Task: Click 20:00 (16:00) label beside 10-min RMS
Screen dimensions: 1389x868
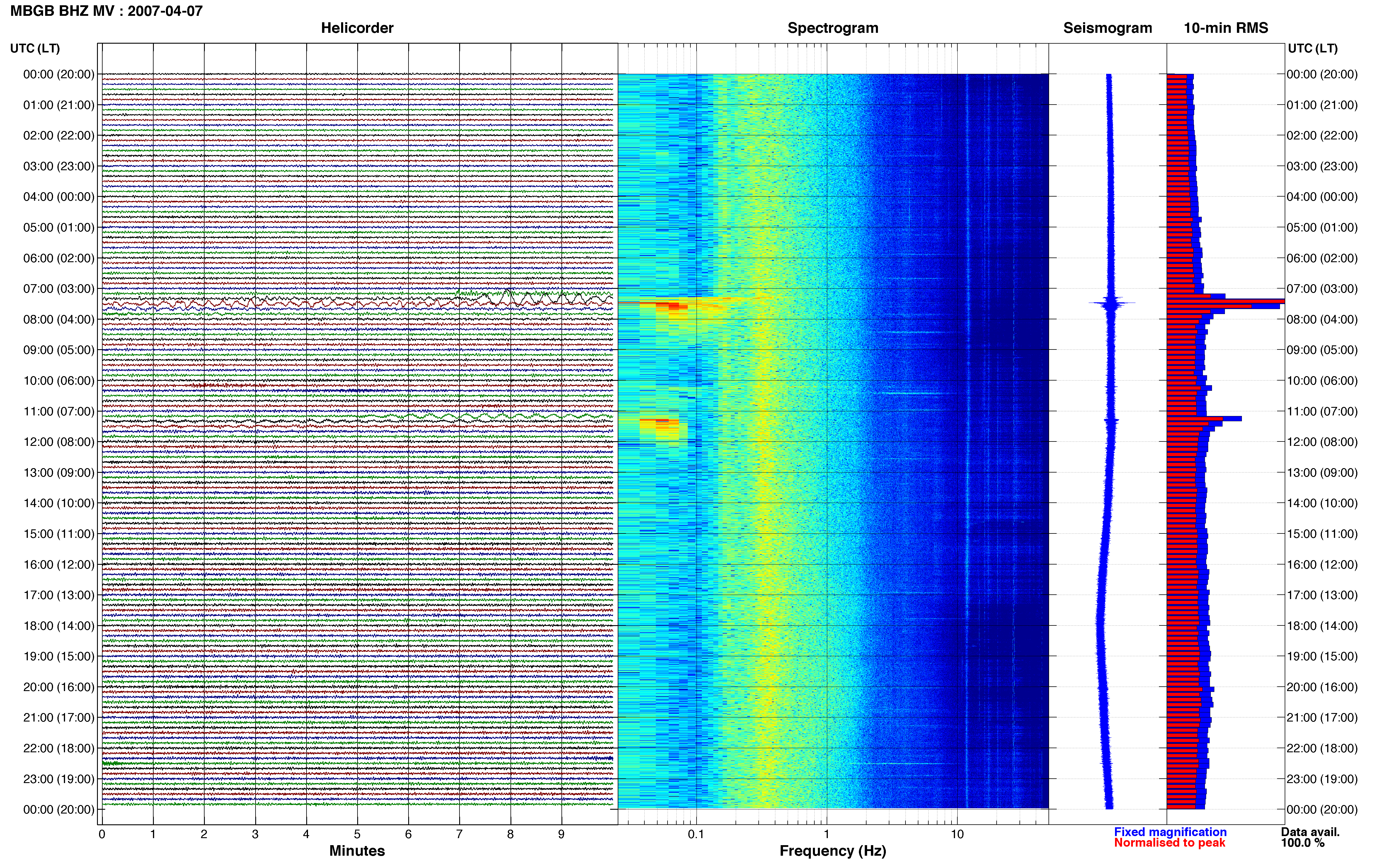Action: point(1322,687)
